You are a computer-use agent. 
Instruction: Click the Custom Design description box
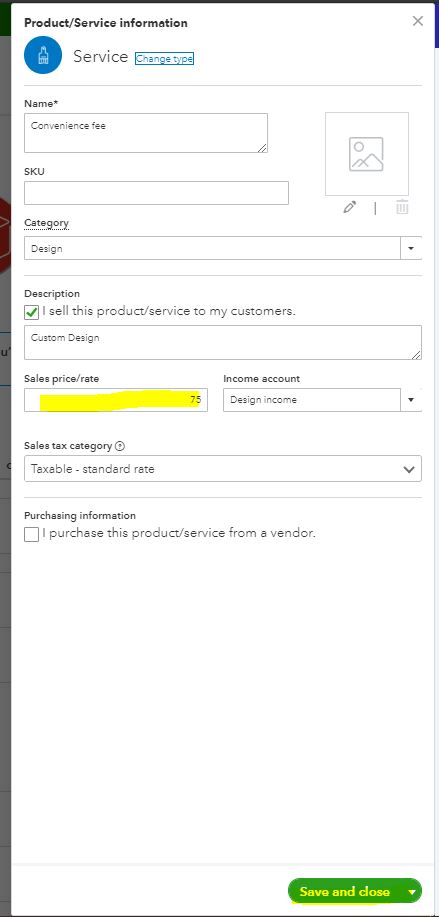tap(223, 343)
